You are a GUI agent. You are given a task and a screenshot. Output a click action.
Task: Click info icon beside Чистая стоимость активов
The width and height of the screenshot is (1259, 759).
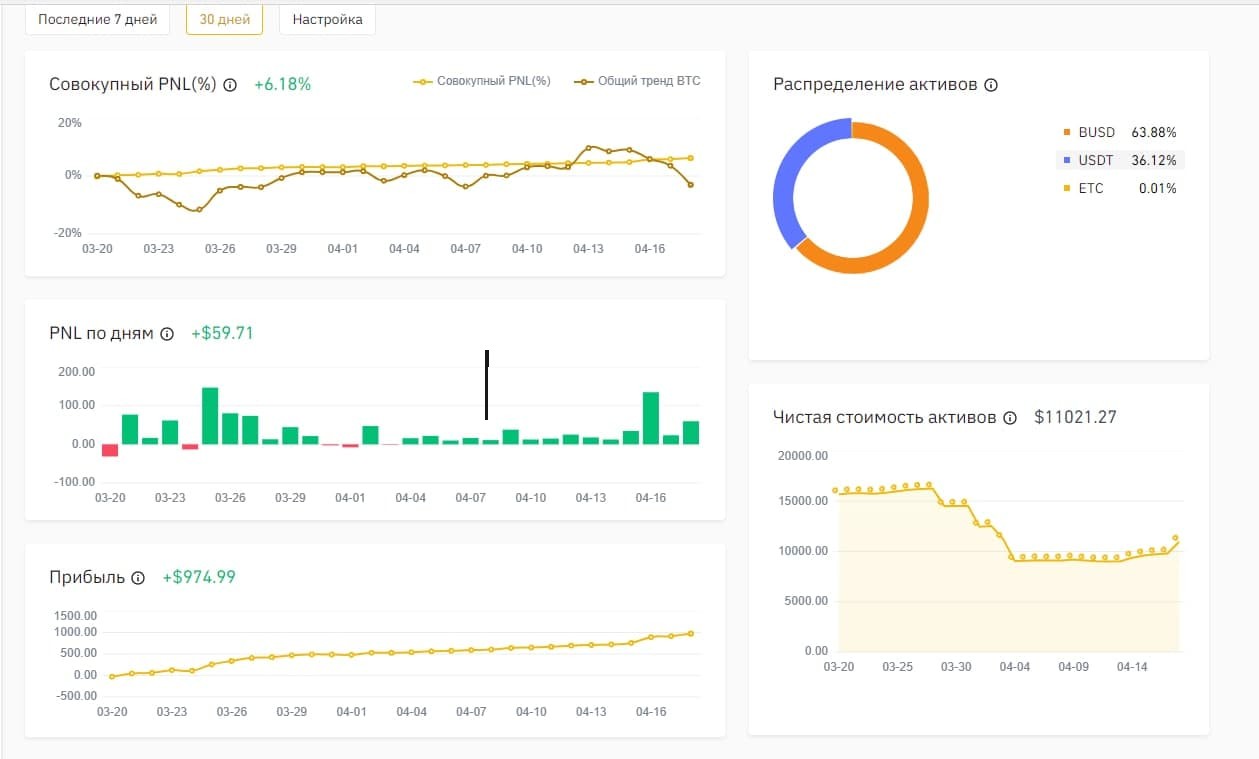(1010, 418)
